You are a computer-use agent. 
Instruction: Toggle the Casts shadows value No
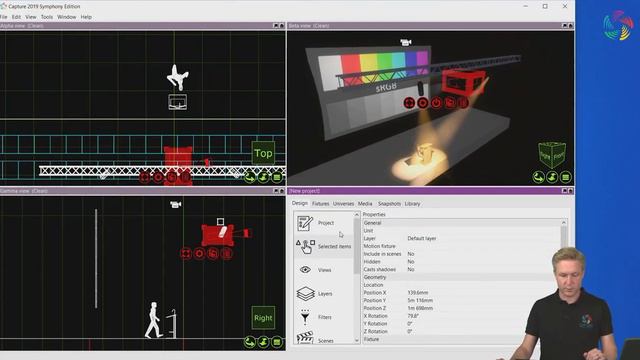click(411, 269)
